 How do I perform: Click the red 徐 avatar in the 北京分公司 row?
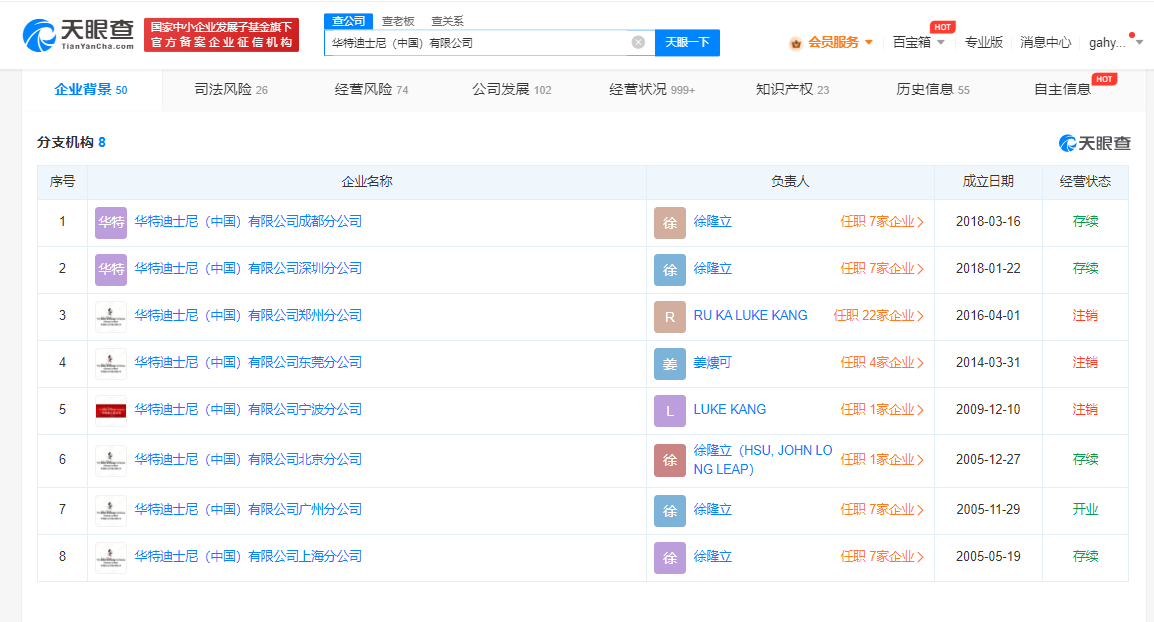click(x=670, y=461)
